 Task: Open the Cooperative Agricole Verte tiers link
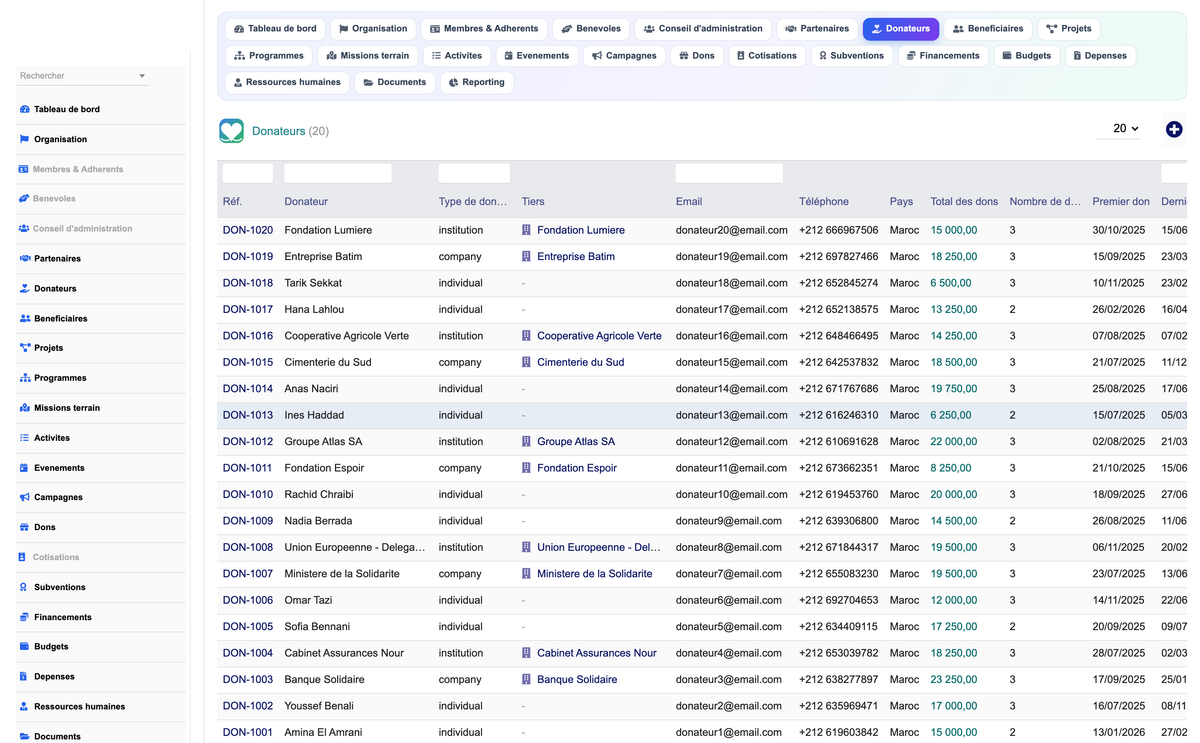click(x=599, y=336)
